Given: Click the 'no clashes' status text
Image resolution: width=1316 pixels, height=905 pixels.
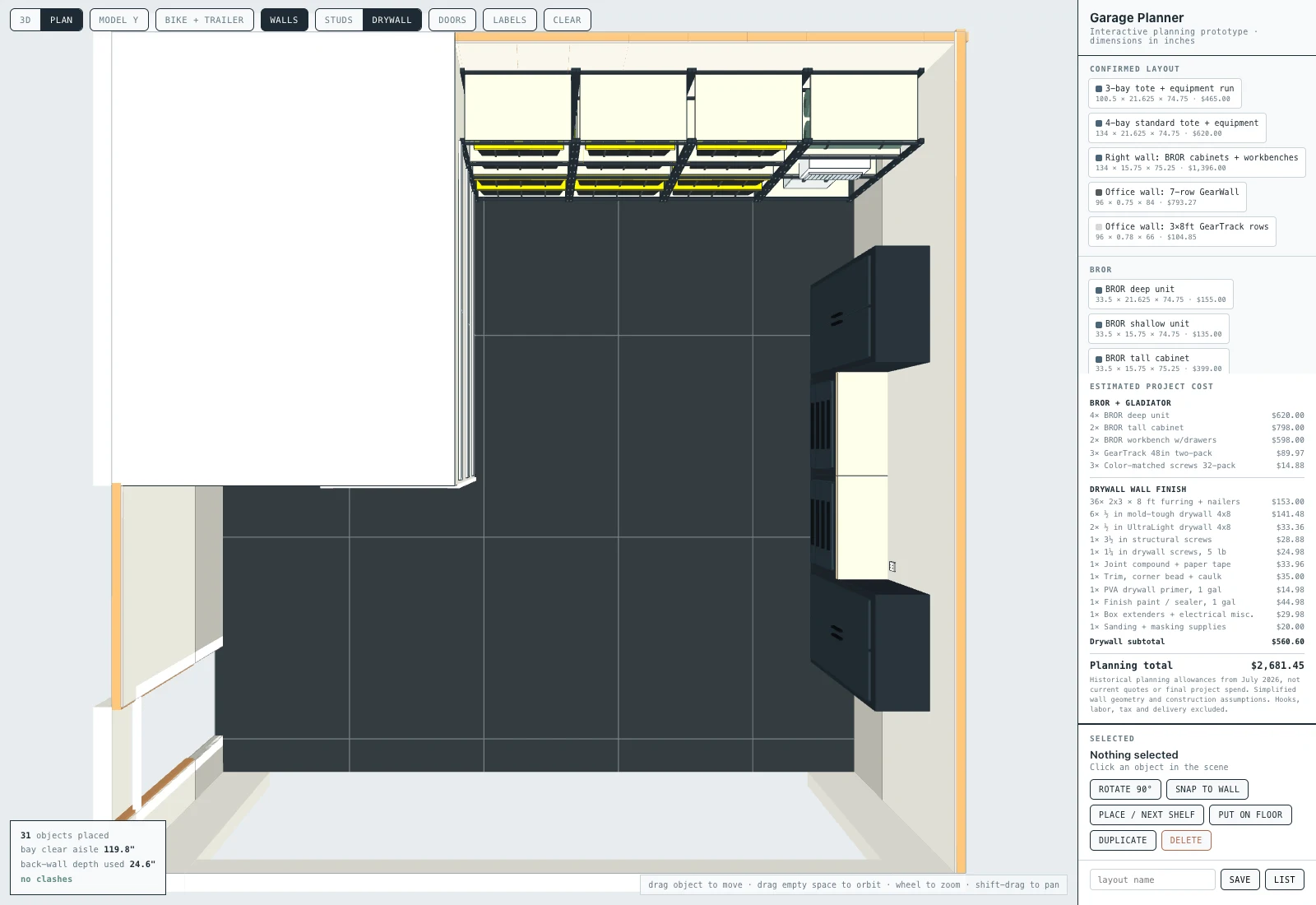Looking at the screenshot, I should coord(46,879).
